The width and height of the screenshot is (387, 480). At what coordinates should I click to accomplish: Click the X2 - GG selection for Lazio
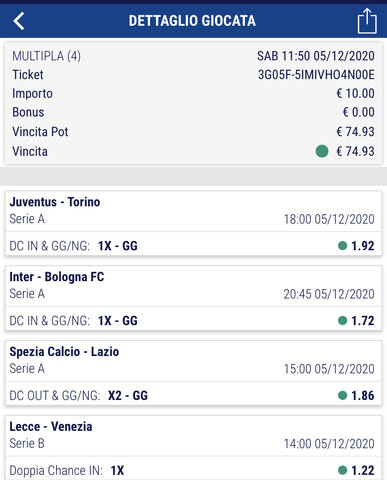point(128,396)
